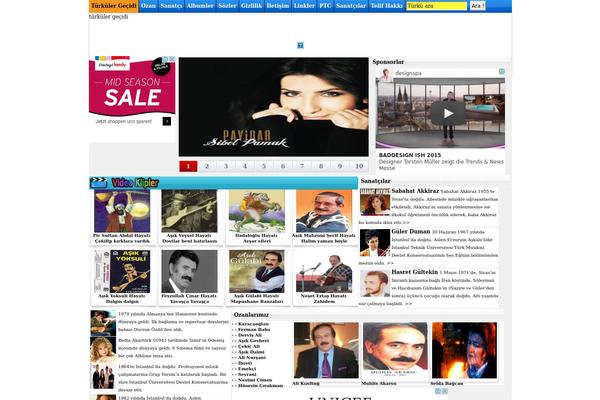Open the Ozan menu item

[148, 6]
